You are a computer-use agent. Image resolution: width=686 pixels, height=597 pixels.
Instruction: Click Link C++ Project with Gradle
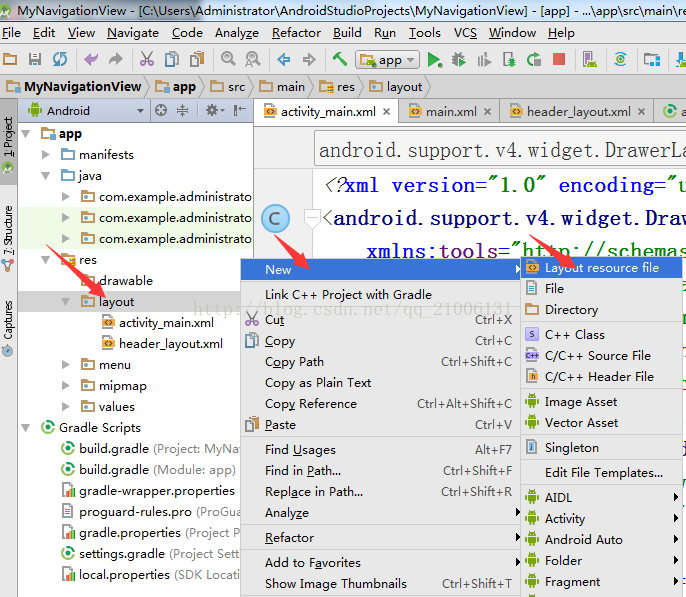[x=381, y=295]
